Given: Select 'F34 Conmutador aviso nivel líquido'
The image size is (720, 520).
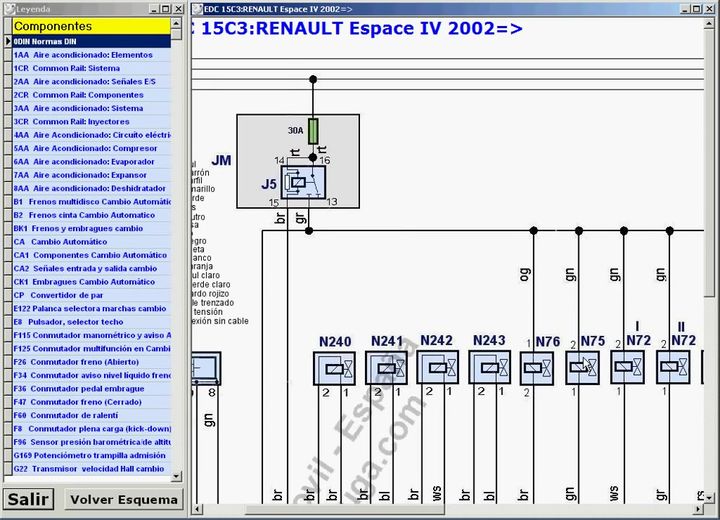Looking at the screenshot, I should (x=91, y=375).
